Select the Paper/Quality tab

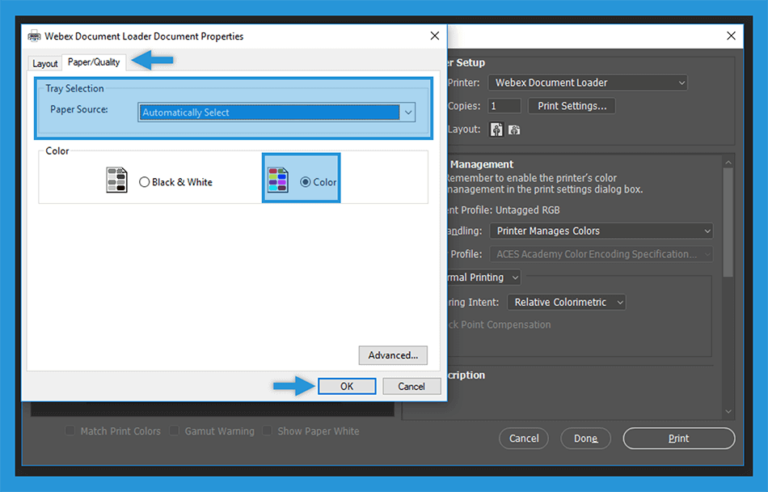point(93,62)
